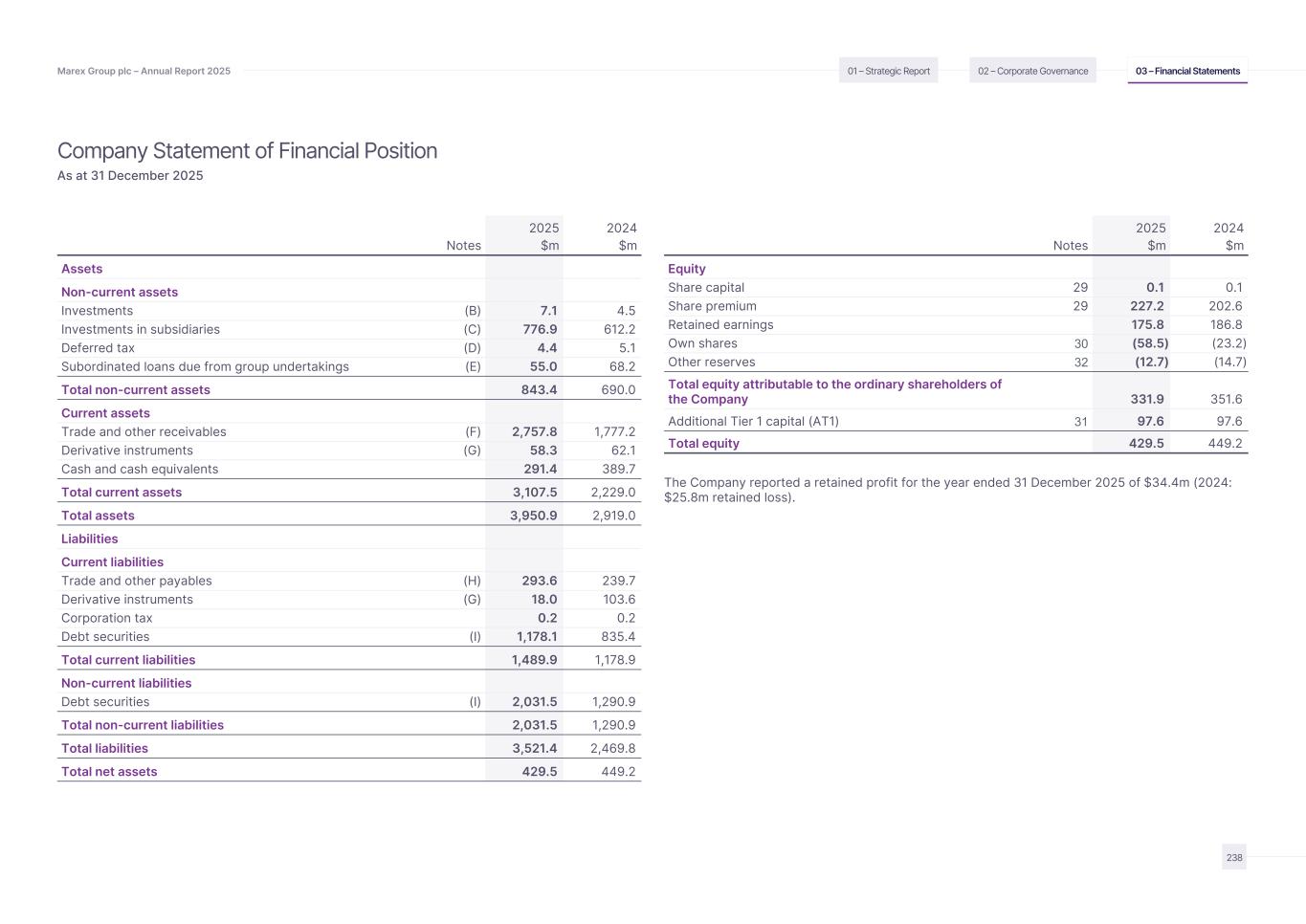Click the Total equity 2025 figure 429.5
The width and height of the screenshot is (1306, 924).
(x=1145, y=444)
